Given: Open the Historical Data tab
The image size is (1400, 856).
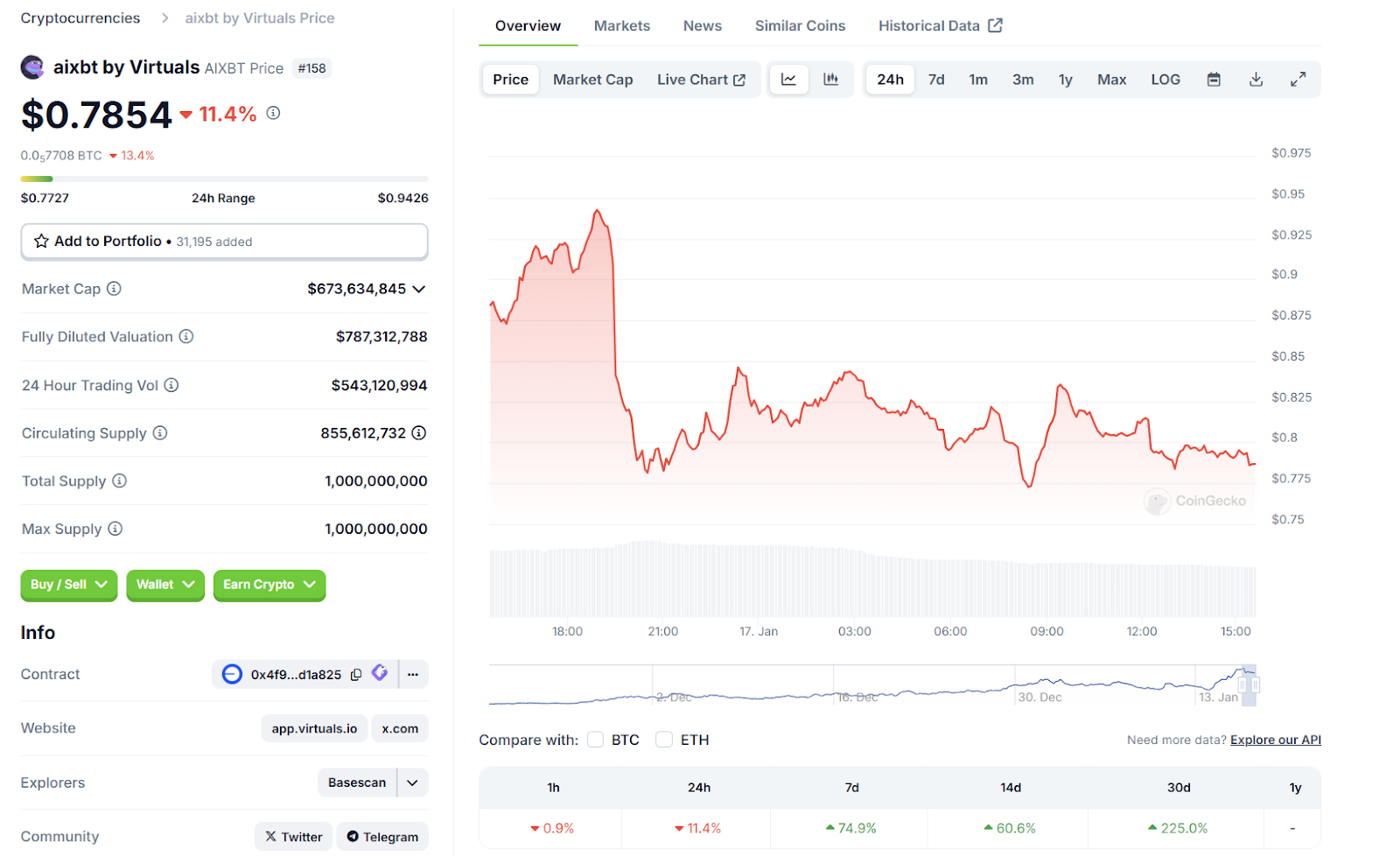Looking at the screenshot, I should point(941,26).
